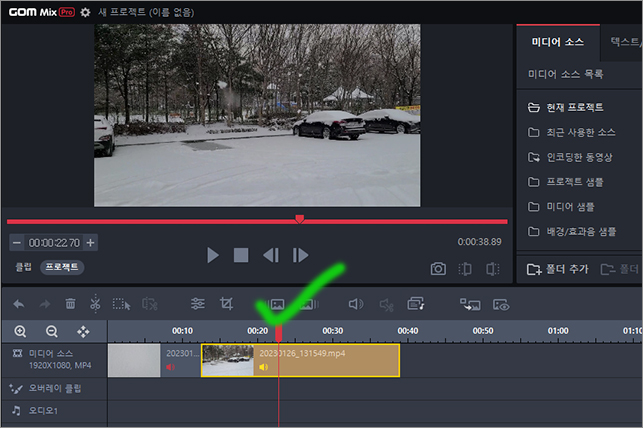Click the 미디어 소스 목록 heading
This screenshot has width=643, height=428.
(565, 74)
